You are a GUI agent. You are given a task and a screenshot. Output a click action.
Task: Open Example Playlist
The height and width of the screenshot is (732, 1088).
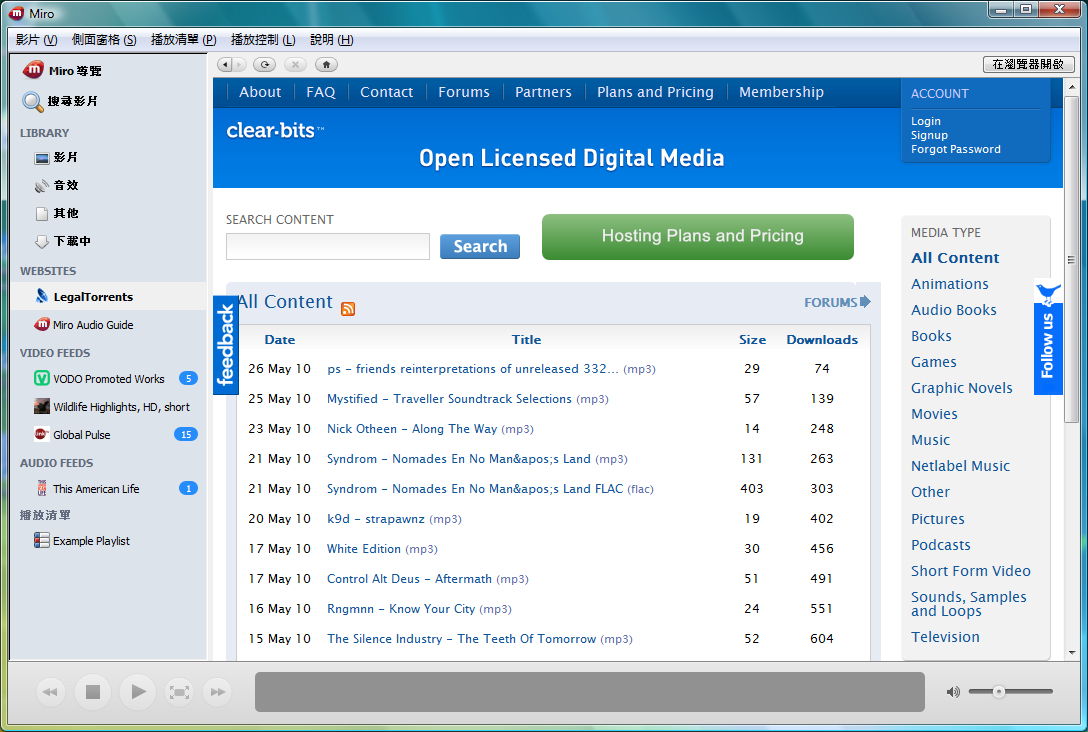(x=82, y=541)
